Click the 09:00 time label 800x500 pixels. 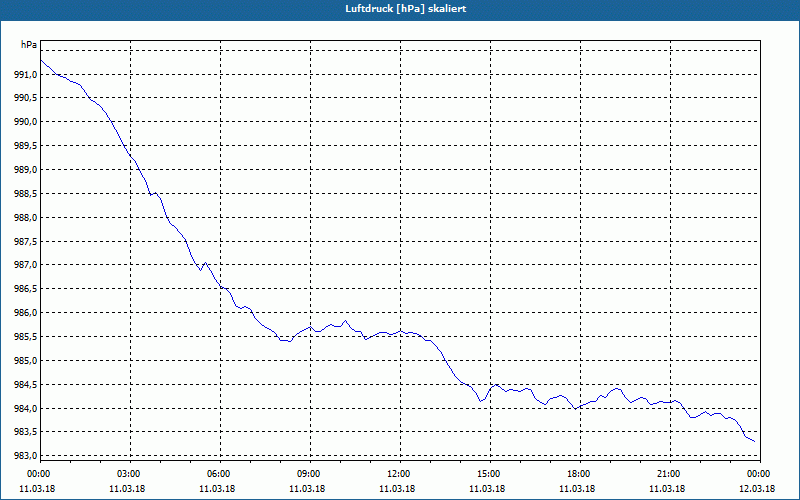coord(310,474)
